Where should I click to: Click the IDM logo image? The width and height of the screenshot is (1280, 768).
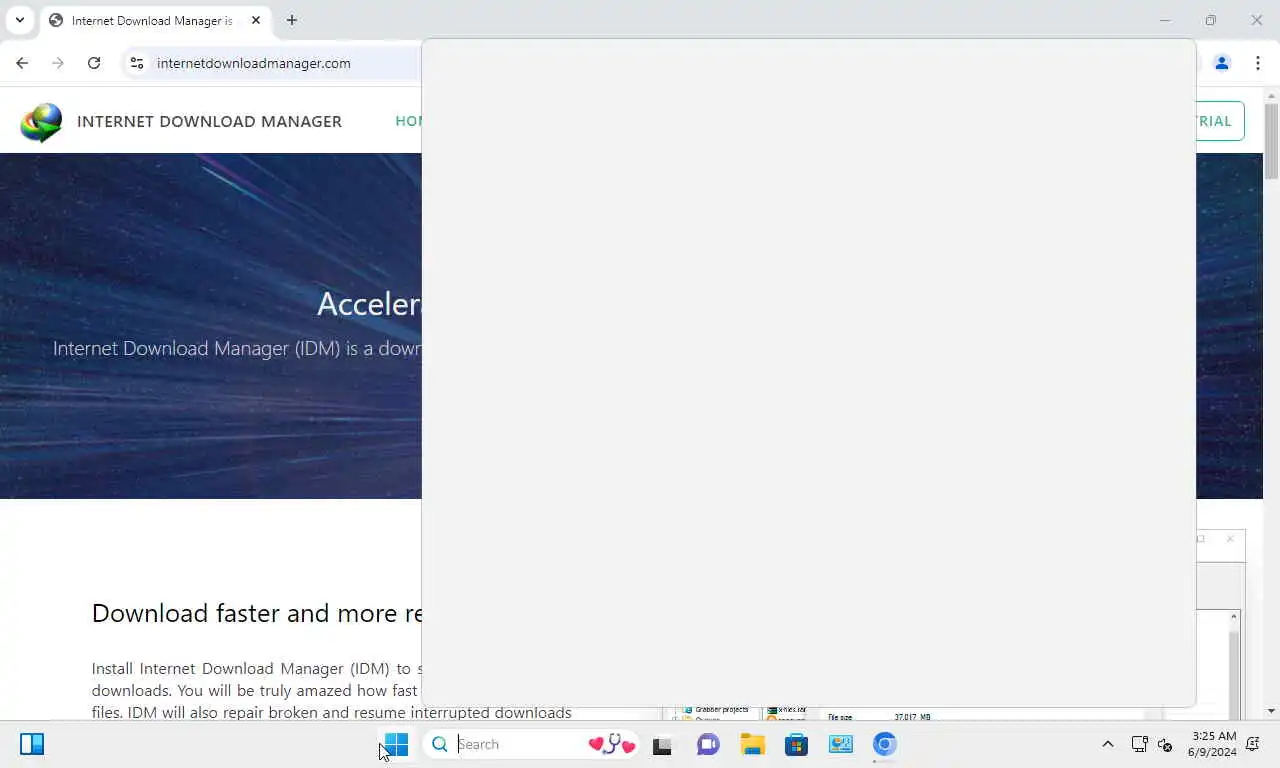pos(41,122)
